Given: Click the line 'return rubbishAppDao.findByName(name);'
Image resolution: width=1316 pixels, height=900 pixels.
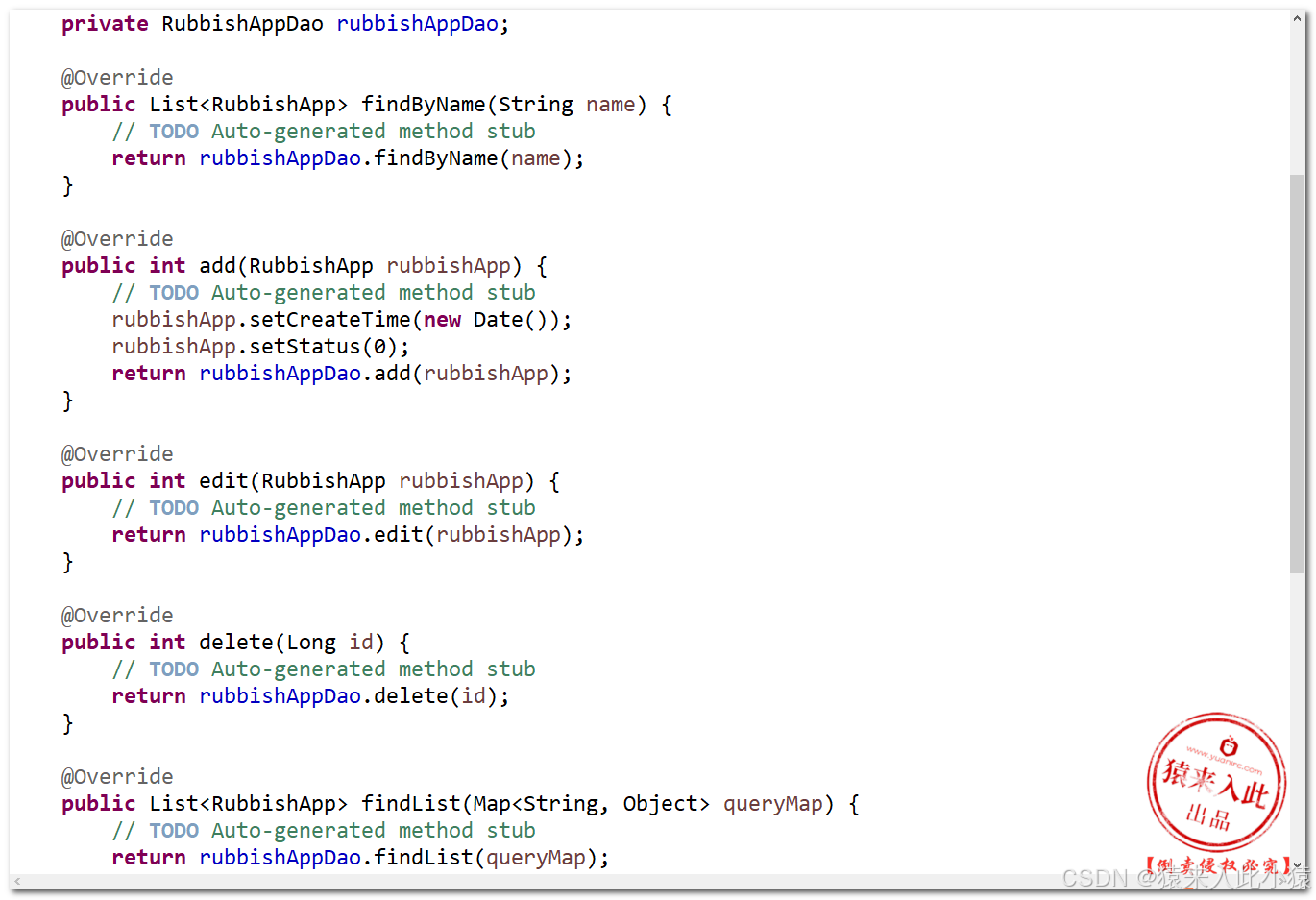Looking at the screenshot, I should (x=348, y=158).
